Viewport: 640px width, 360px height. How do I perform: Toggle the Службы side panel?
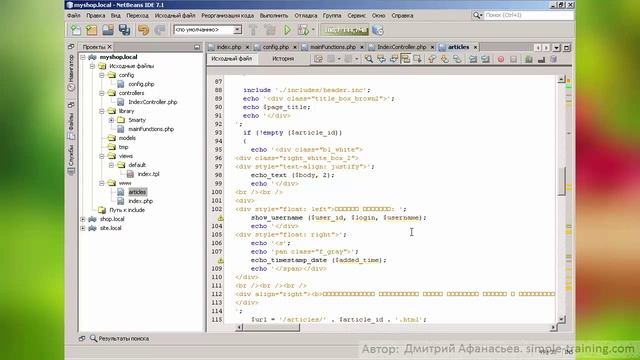click(71, 160)
